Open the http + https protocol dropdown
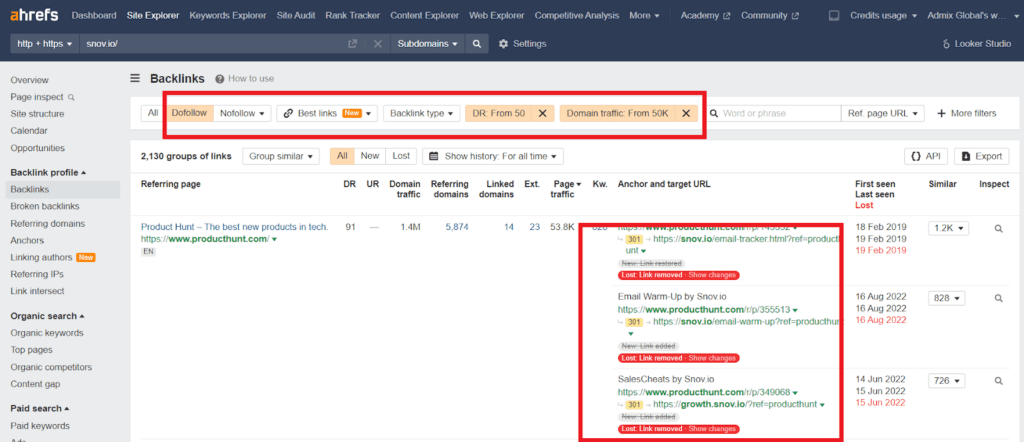This screenshot has height=442, width=1024. pyautogui.click(x=44, y=44)
